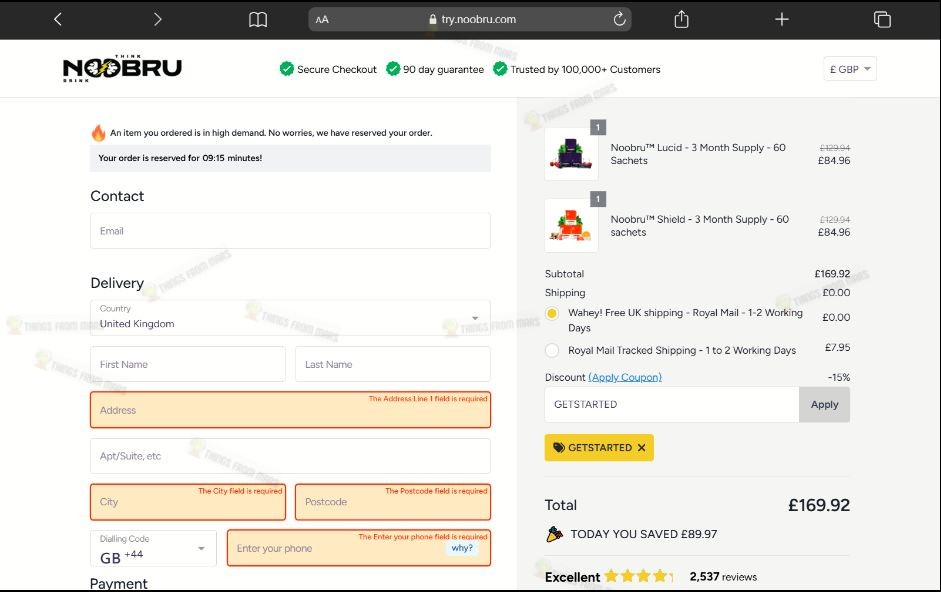Click the 'why?' phone help link
This screenshot has height=592, width=941.
462,548
